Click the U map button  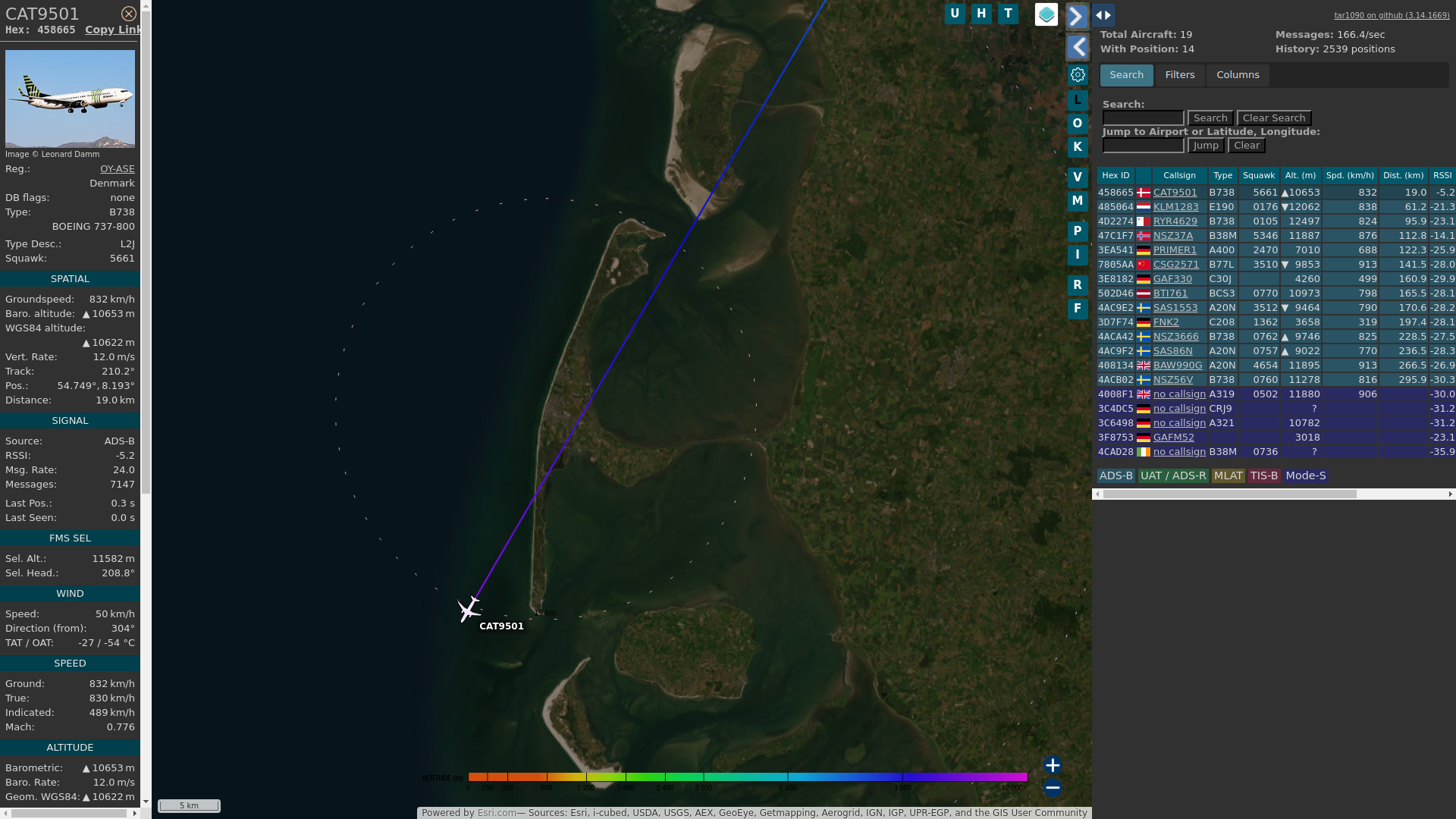tap(955, 14)
